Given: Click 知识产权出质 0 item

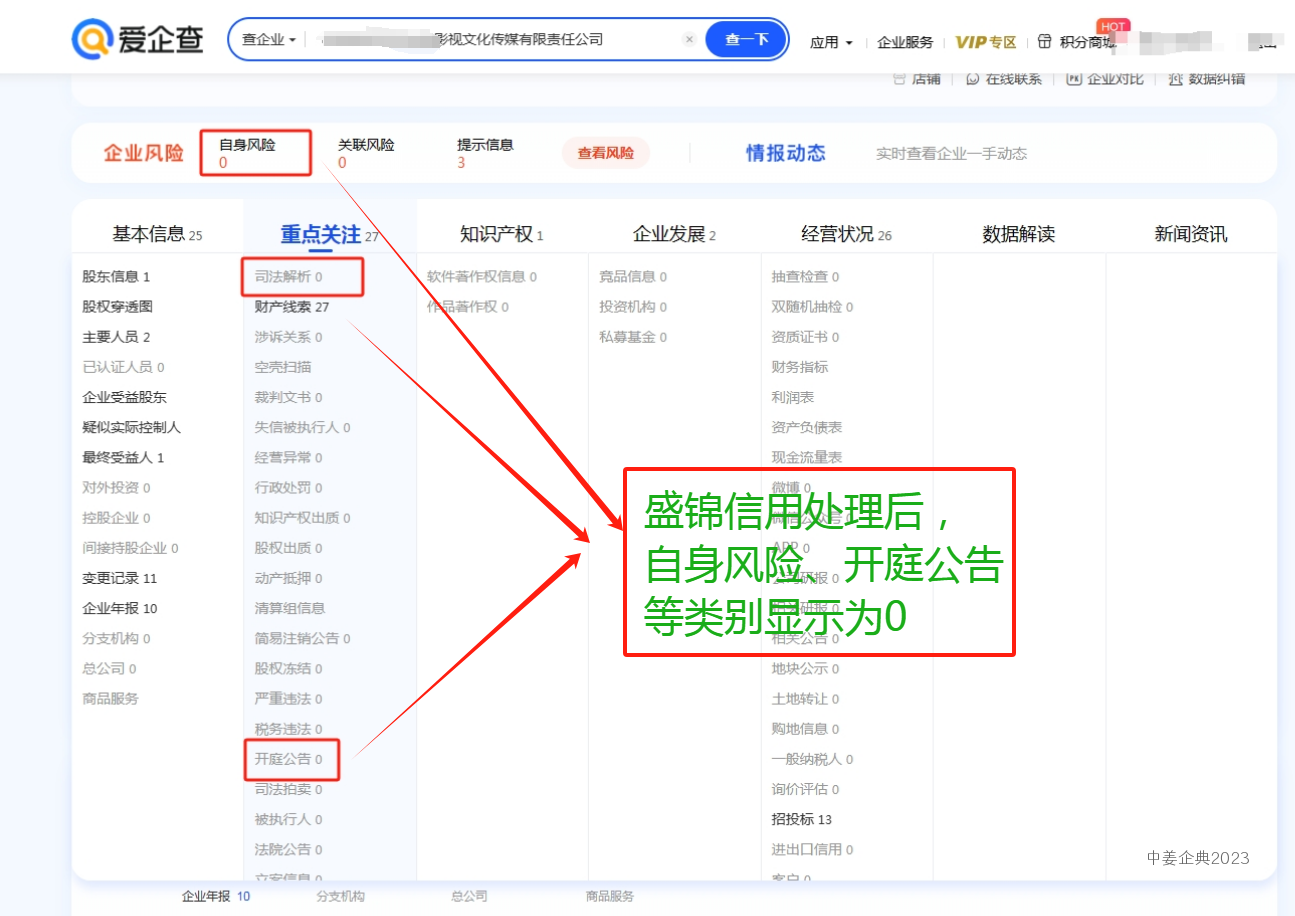Looking at the screenshot, I should [x=302, y=518].
